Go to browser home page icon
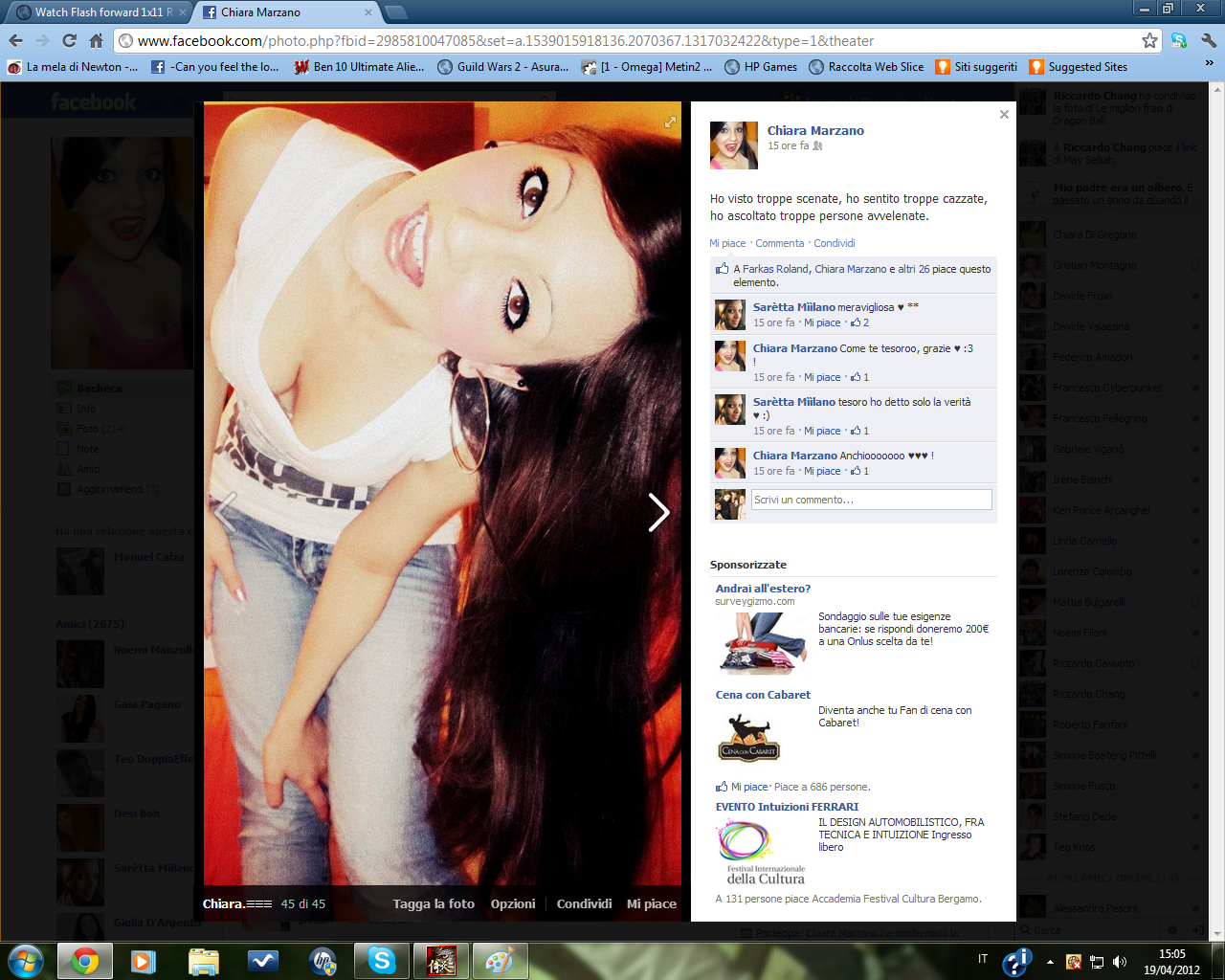 [x=96, y=41]
